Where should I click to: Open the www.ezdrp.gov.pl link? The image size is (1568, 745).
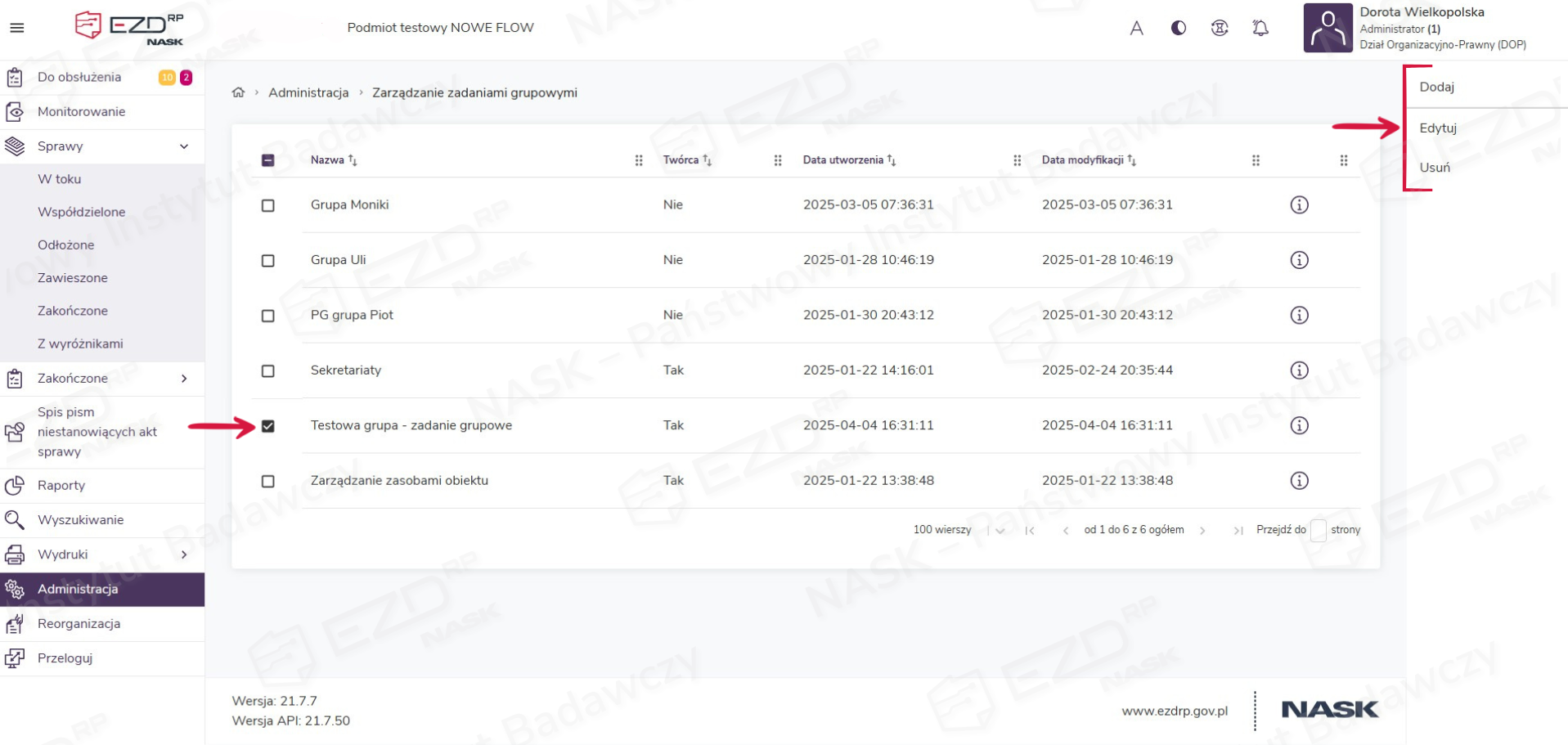(x=1174, y=711)
